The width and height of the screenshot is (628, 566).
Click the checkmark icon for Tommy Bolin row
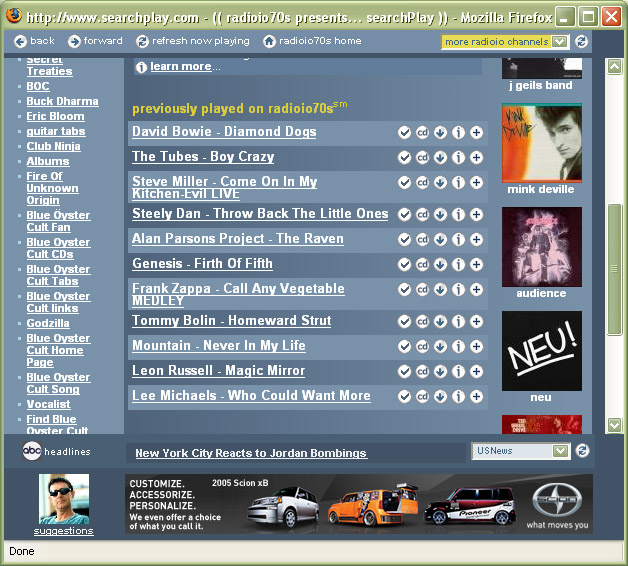click(405, 322)
